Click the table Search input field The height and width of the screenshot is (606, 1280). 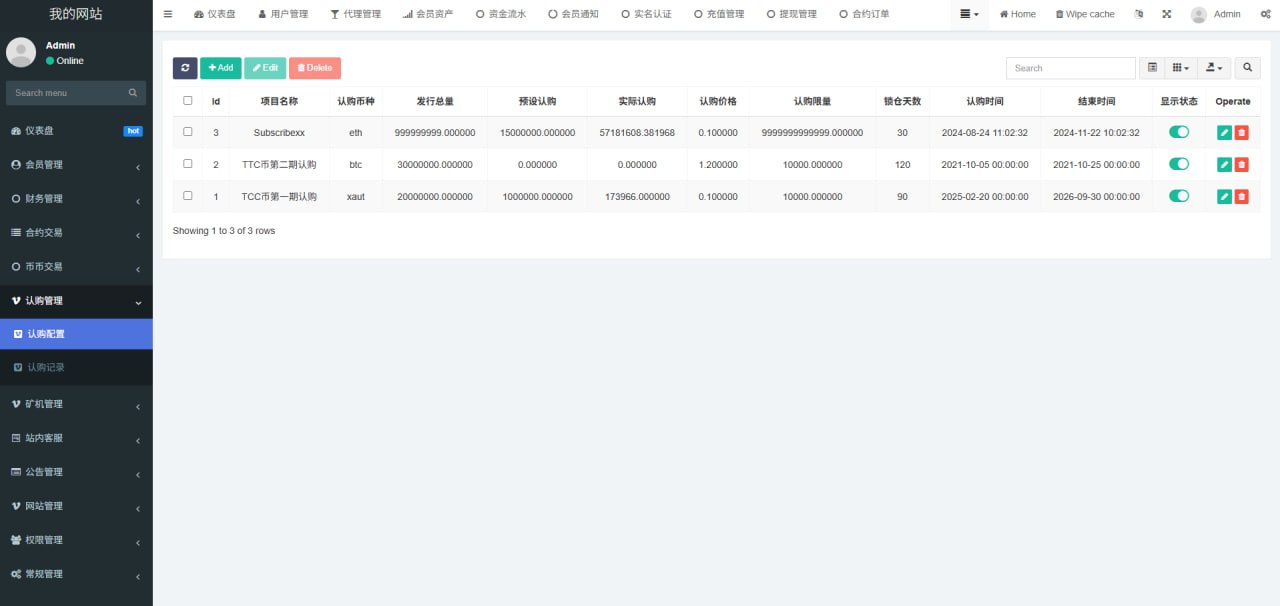coord(1070,68)
